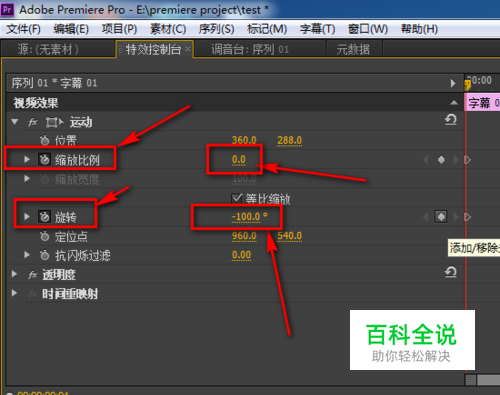500x395 pixels.
Task: Open the 素材(C) menu
Action: click(x=168, y=29)
